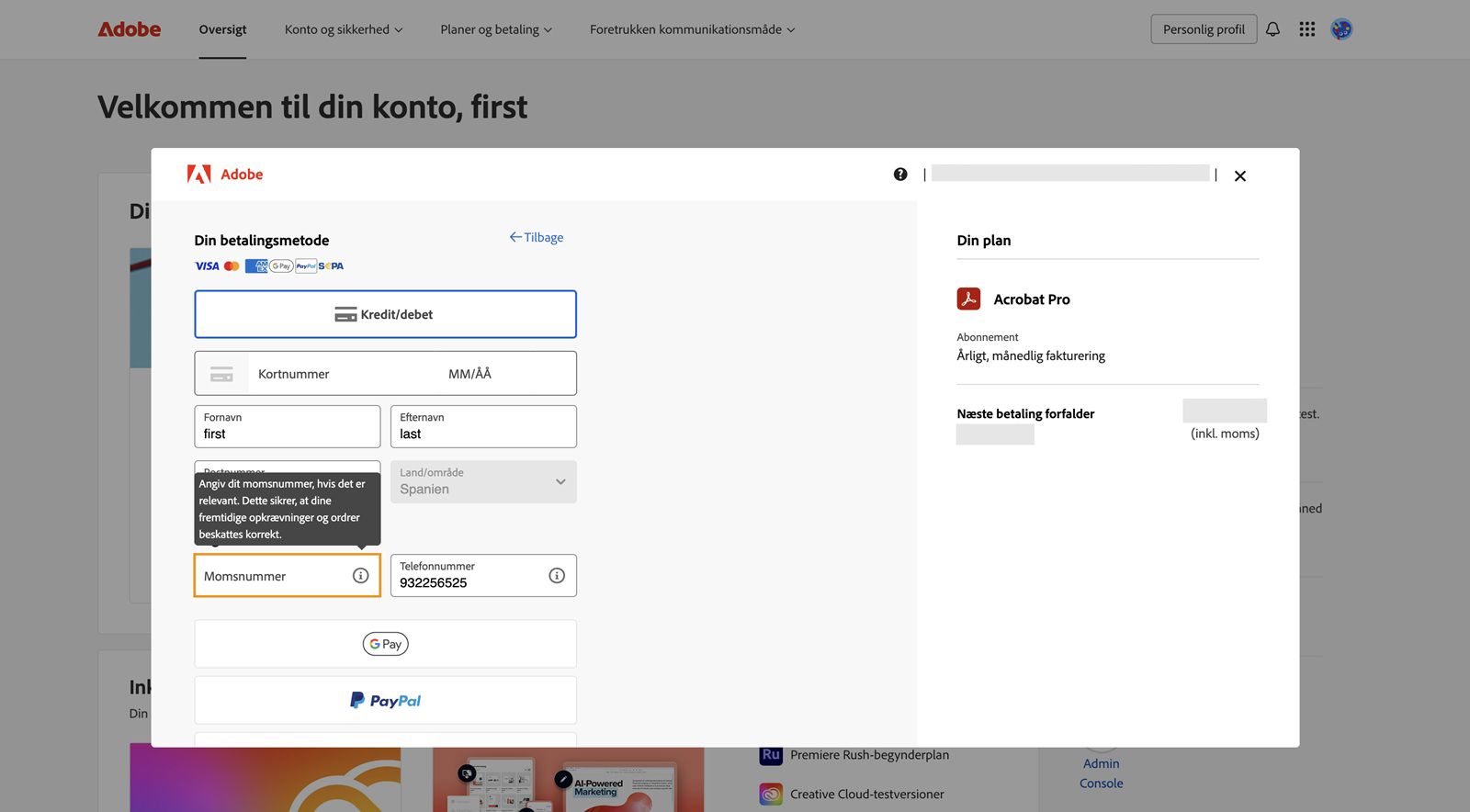This screenshot has width=1470, height=812.
Task: Click Premiere Rush-begynderplan text
Action: (x=869, y=755)
